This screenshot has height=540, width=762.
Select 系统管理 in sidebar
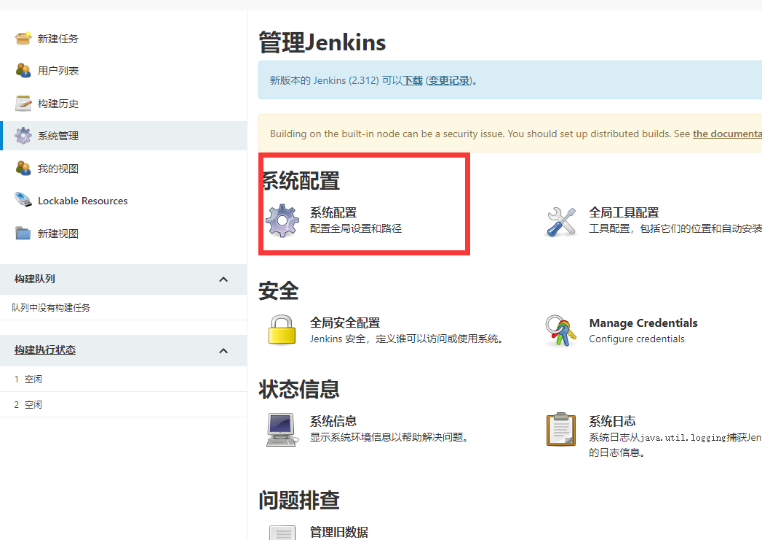pos(58,136)
